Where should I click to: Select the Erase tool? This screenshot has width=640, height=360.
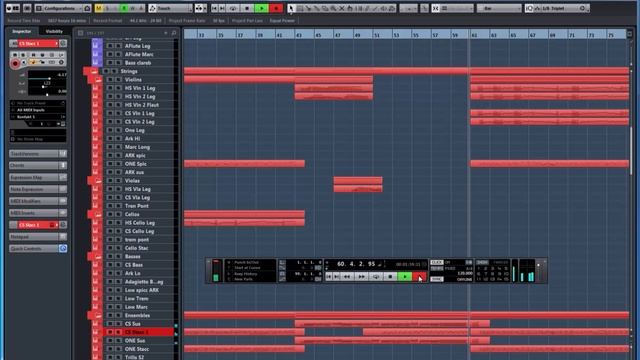point(325,8)
